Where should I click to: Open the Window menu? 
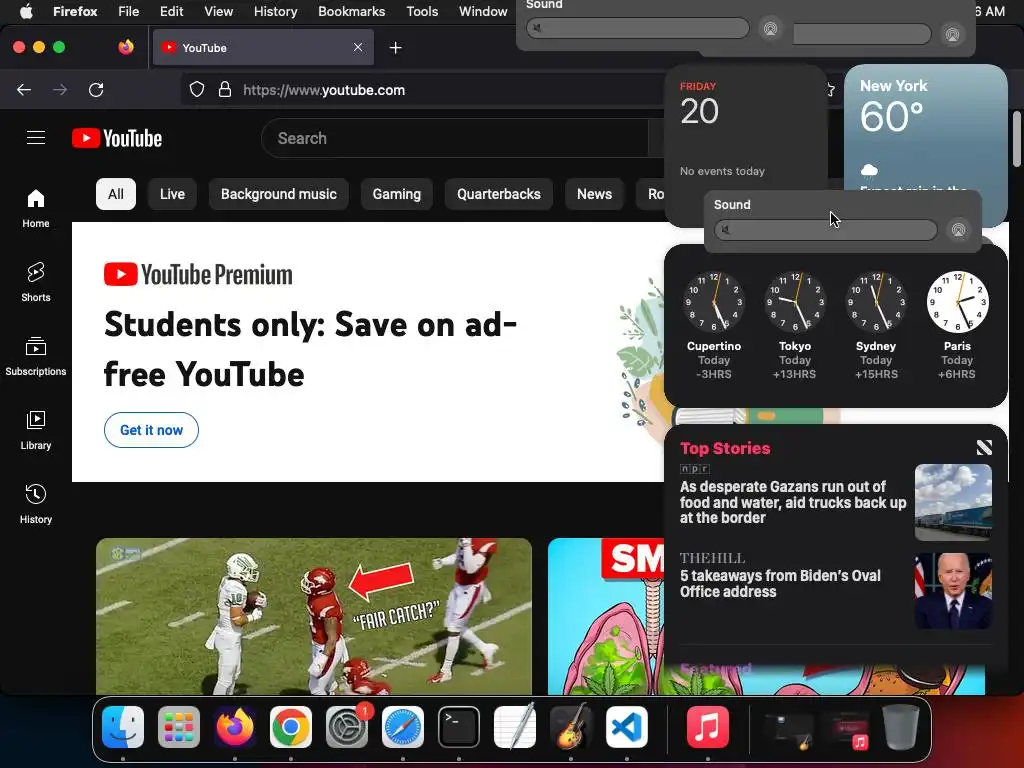(x=483, y=11)
